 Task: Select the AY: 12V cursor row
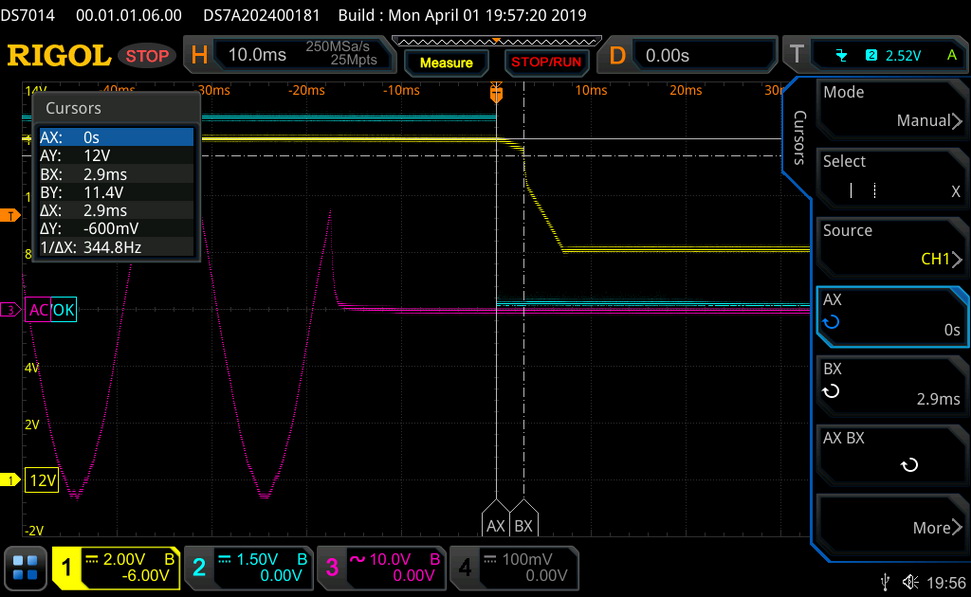[116, 155]
